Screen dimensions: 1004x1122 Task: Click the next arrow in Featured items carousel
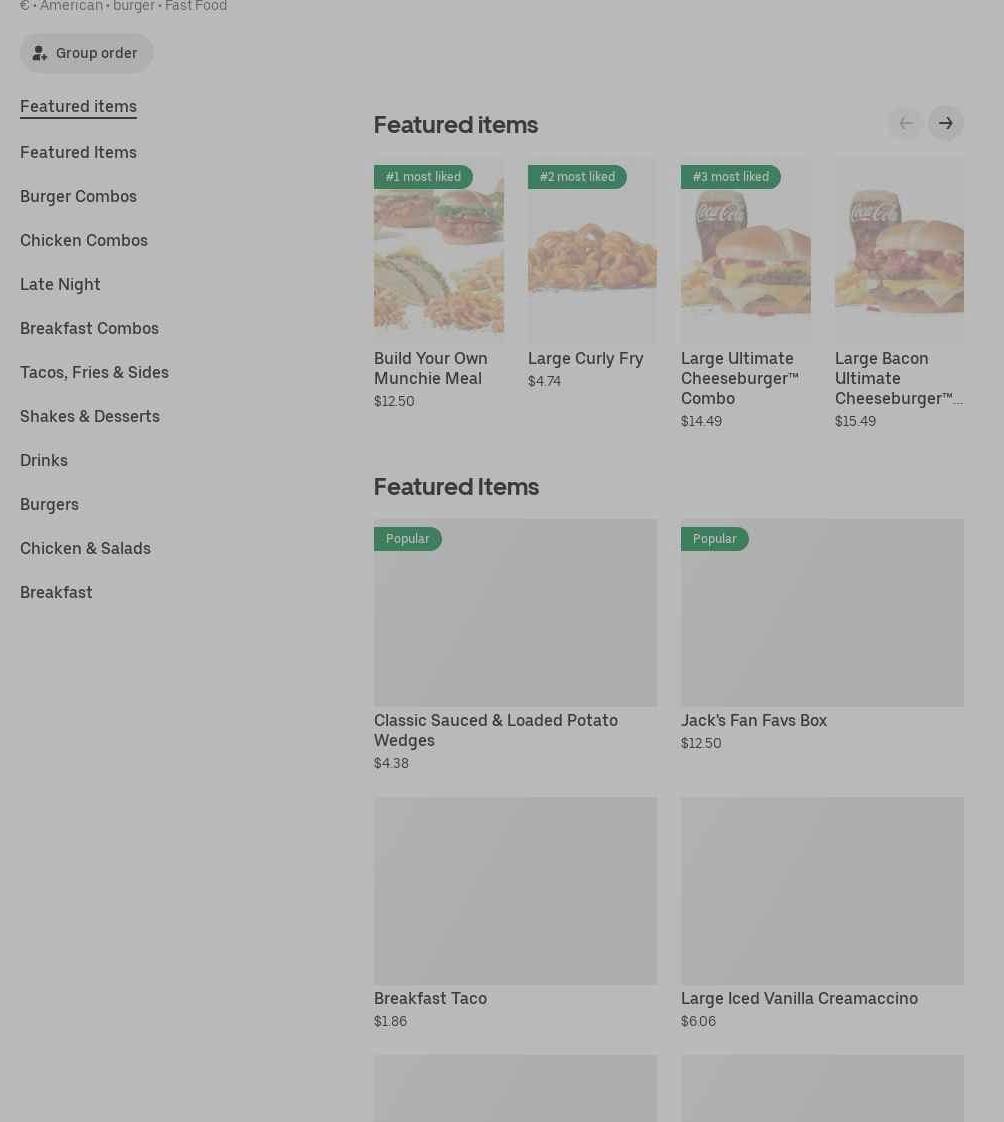click(x=945, y=123)
